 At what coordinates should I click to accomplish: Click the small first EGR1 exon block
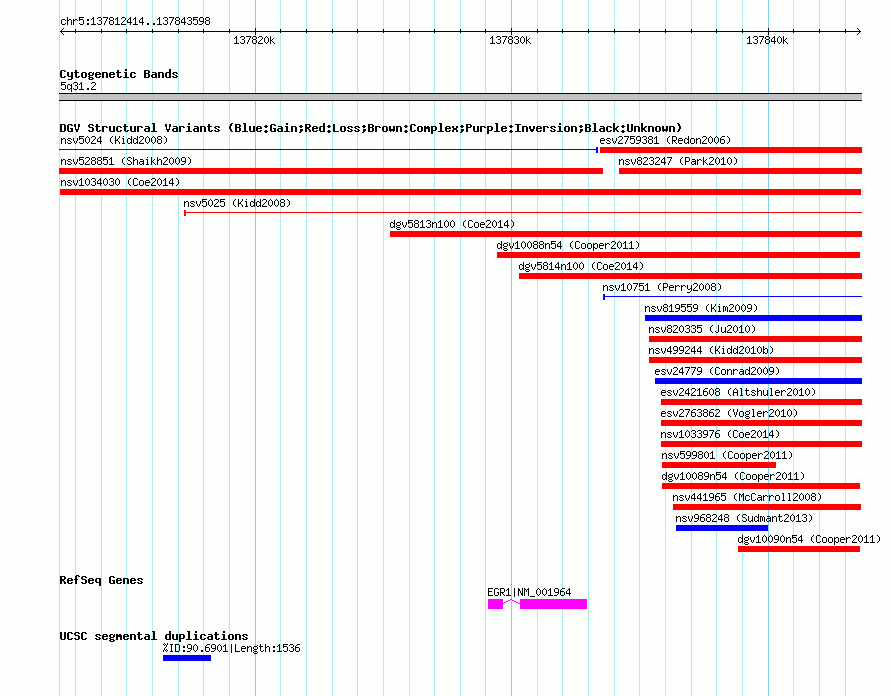click(x=496, y=604)
